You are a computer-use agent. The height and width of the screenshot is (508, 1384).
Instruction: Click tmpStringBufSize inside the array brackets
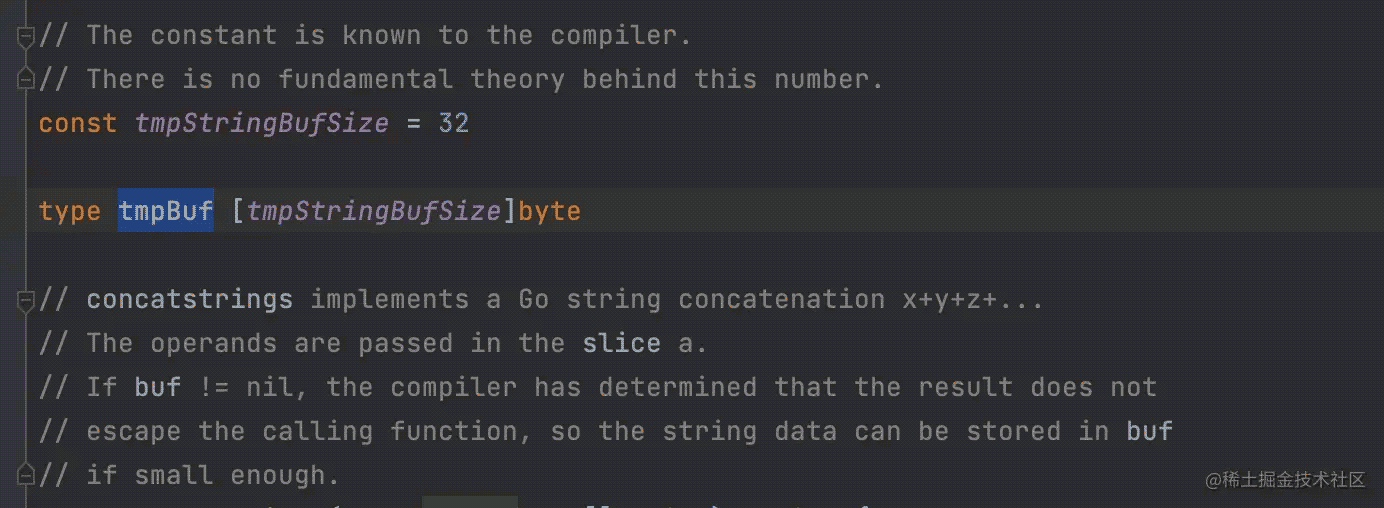pos(373,211)
